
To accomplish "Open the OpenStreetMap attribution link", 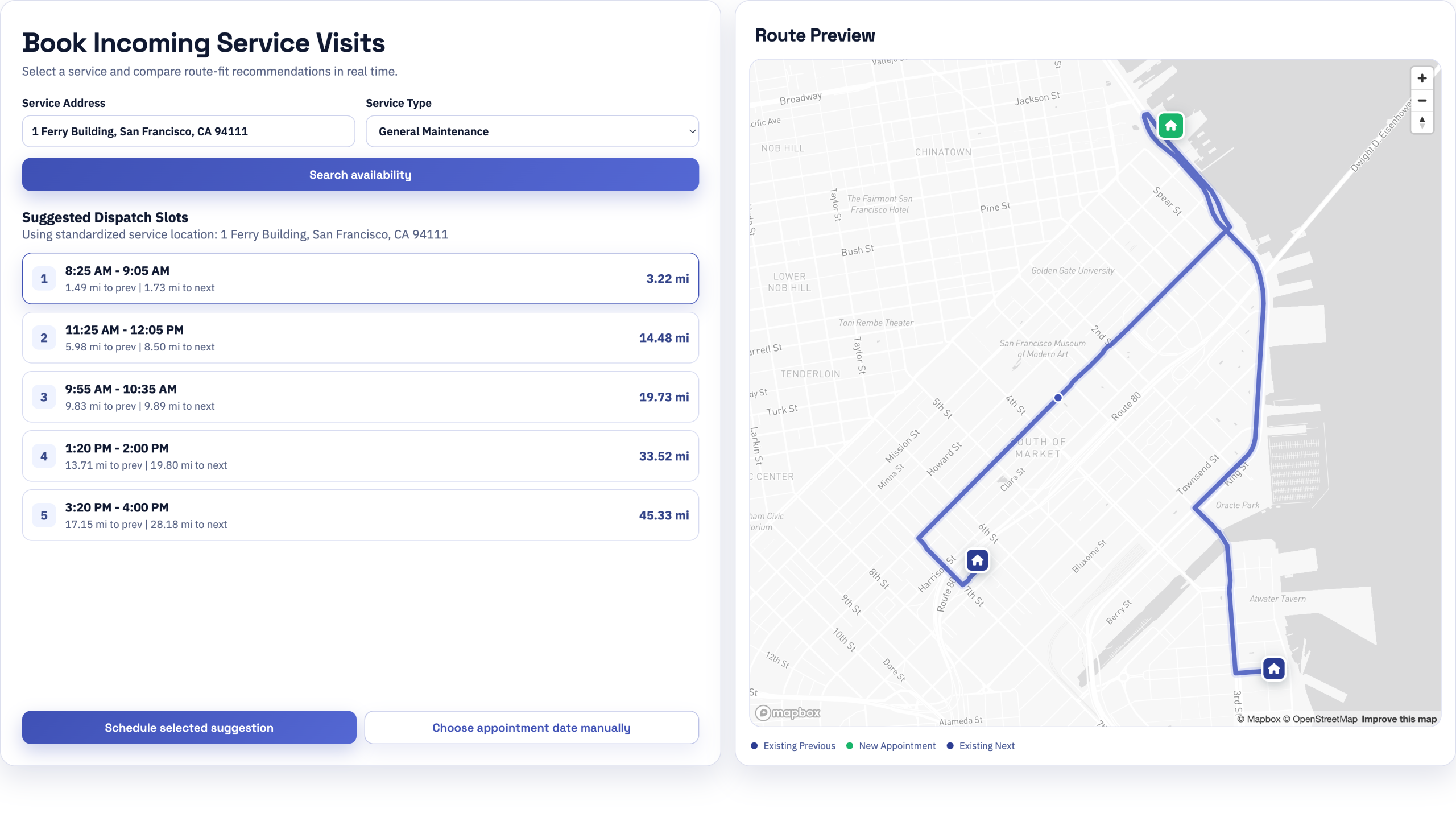I will pos(1324,719).
